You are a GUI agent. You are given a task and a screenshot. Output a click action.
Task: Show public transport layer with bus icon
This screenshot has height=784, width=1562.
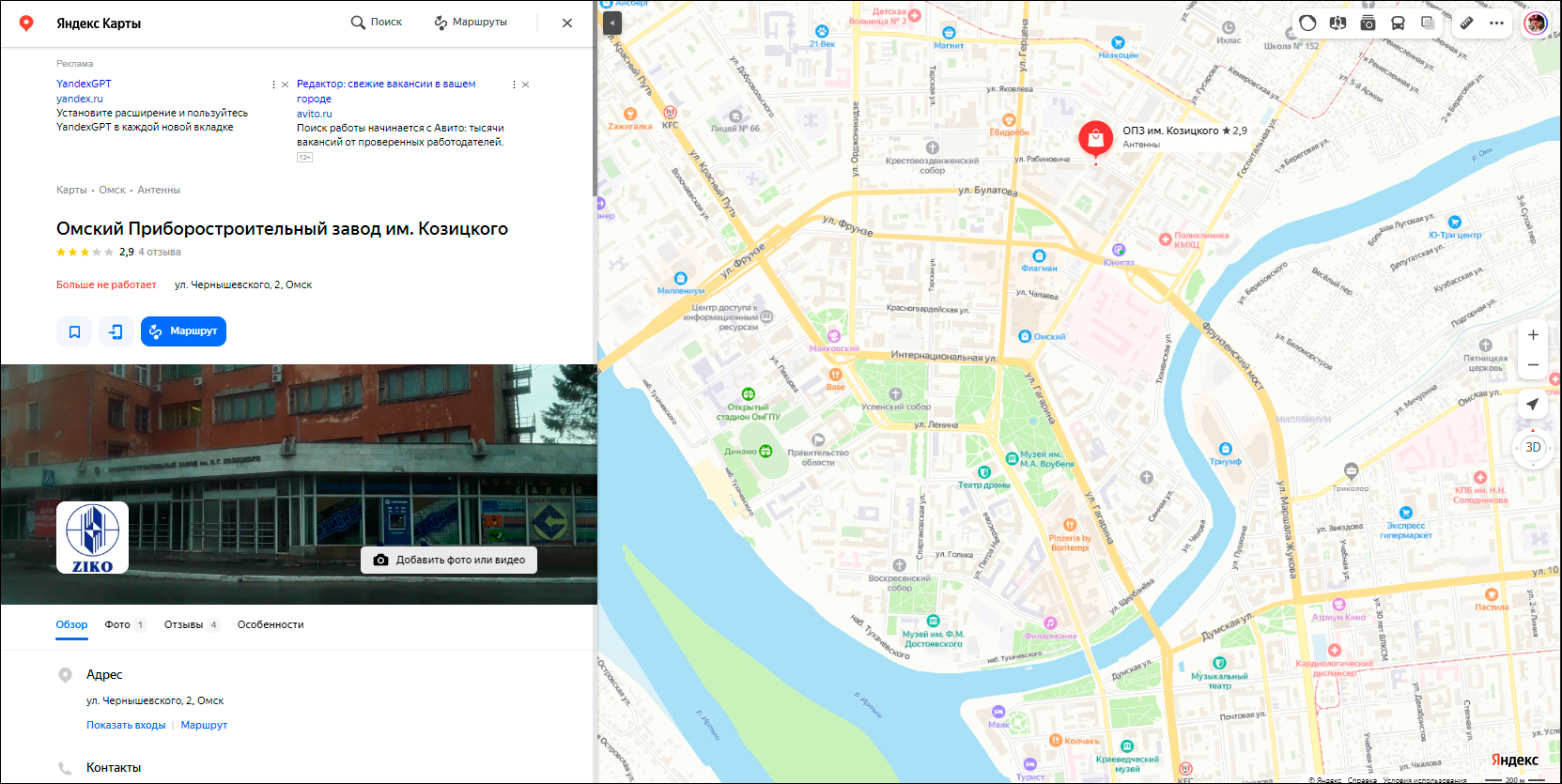1398,23
